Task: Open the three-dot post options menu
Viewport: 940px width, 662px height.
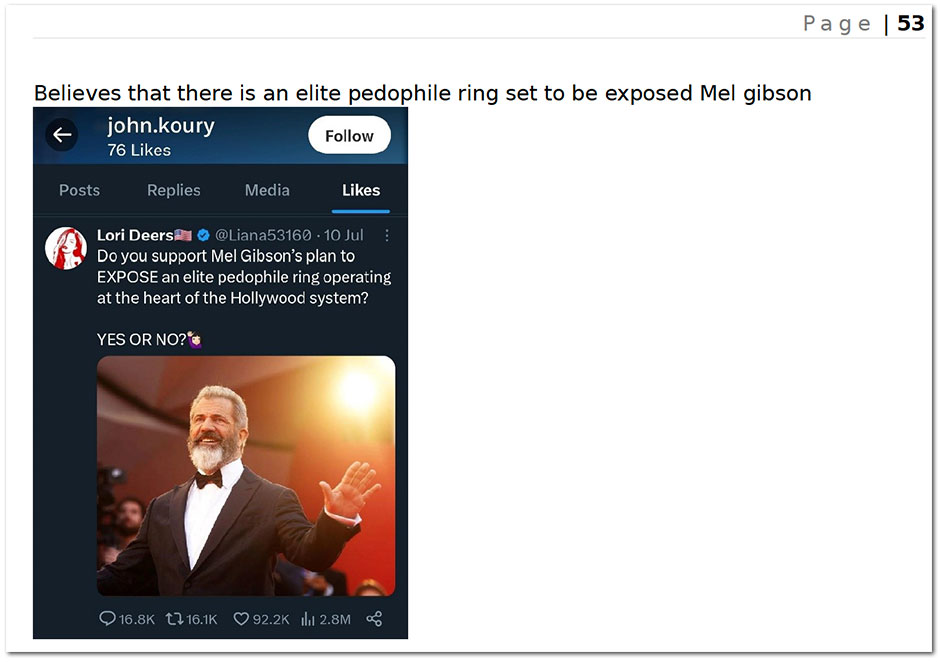Action: point(387,236)
